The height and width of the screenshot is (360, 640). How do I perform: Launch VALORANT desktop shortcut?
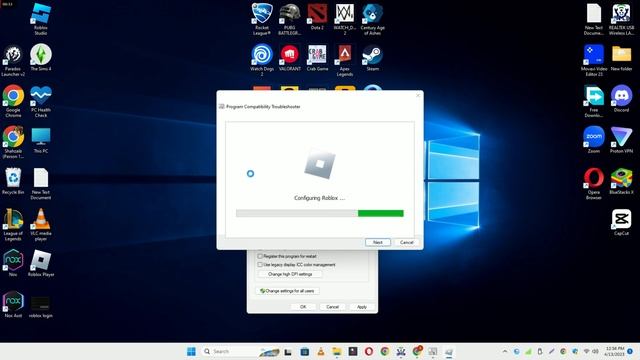click(290, 58)
